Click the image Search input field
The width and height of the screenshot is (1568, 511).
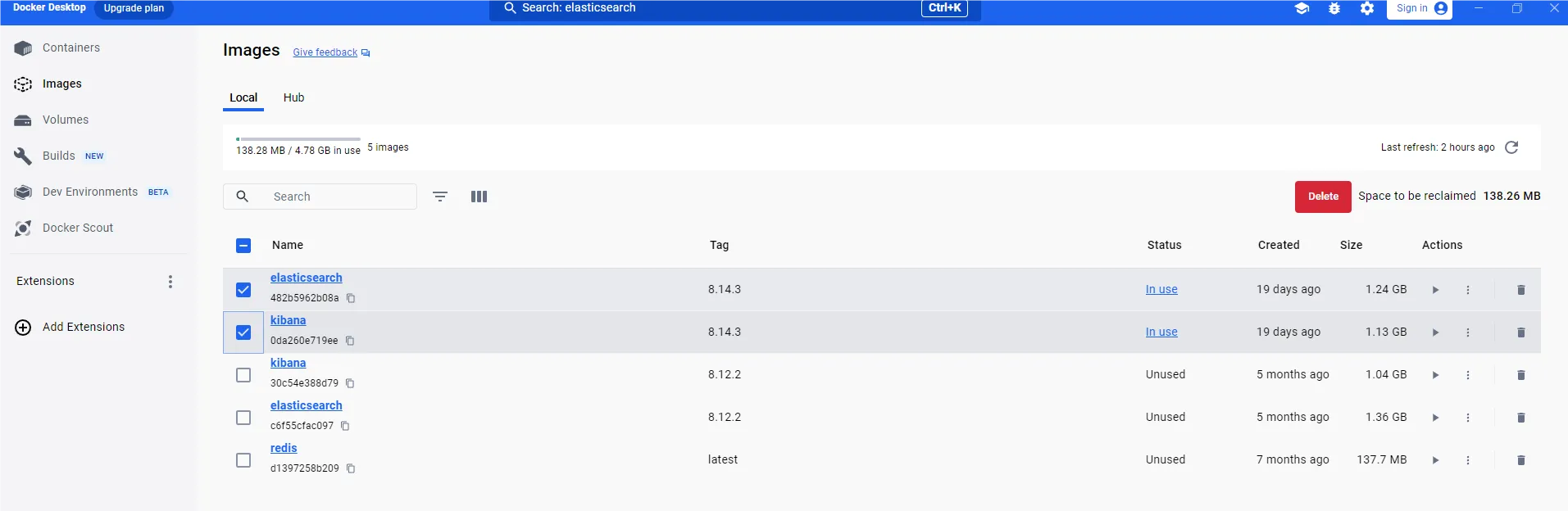(x=320, y=197)
